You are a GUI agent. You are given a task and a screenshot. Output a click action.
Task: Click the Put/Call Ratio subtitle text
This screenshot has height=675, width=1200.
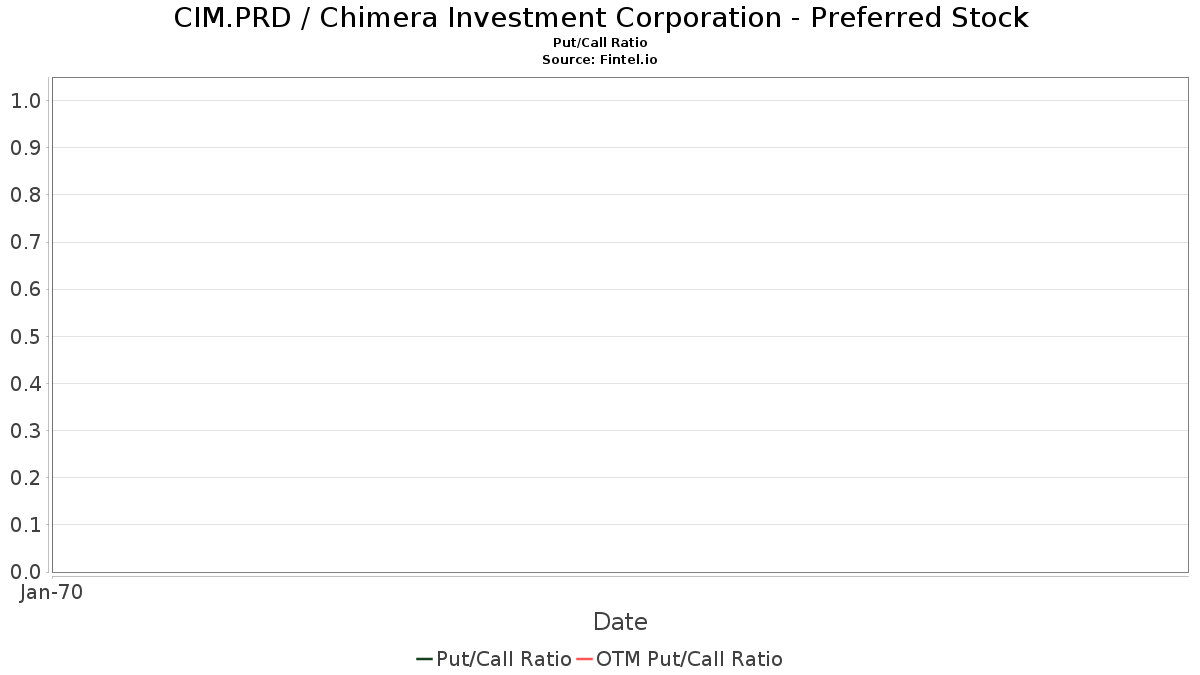coord(600,43)
